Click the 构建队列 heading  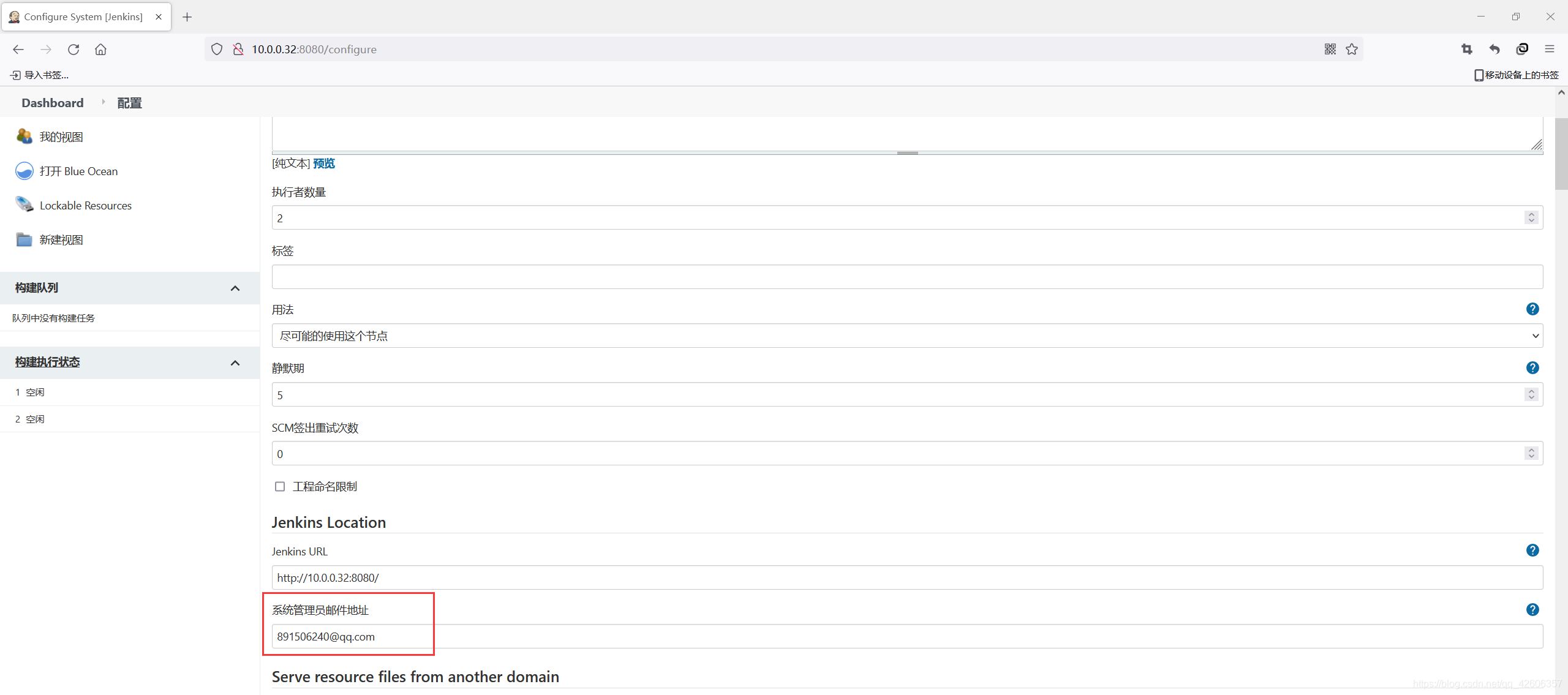[37, 288]
